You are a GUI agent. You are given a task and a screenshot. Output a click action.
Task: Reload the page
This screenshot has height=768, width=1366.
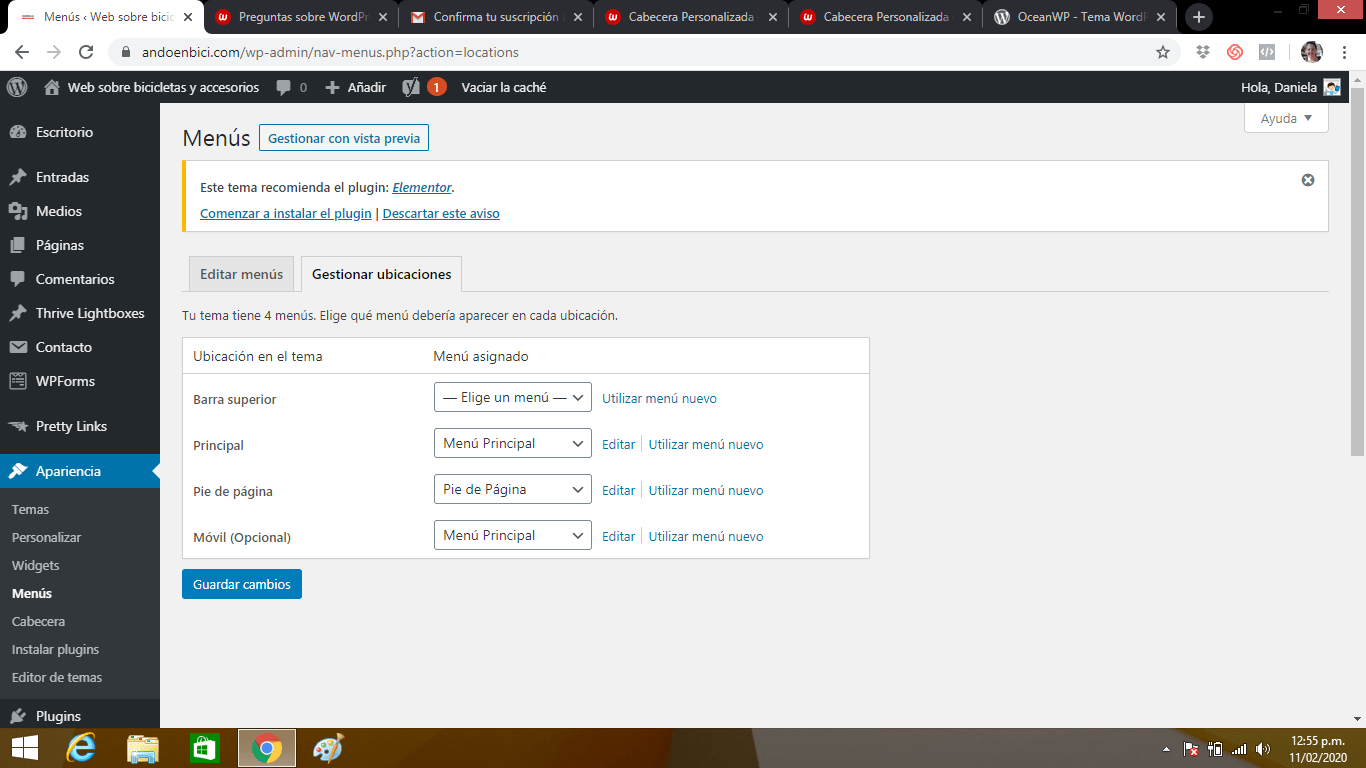pyautogui.click(x=86, y=52)
